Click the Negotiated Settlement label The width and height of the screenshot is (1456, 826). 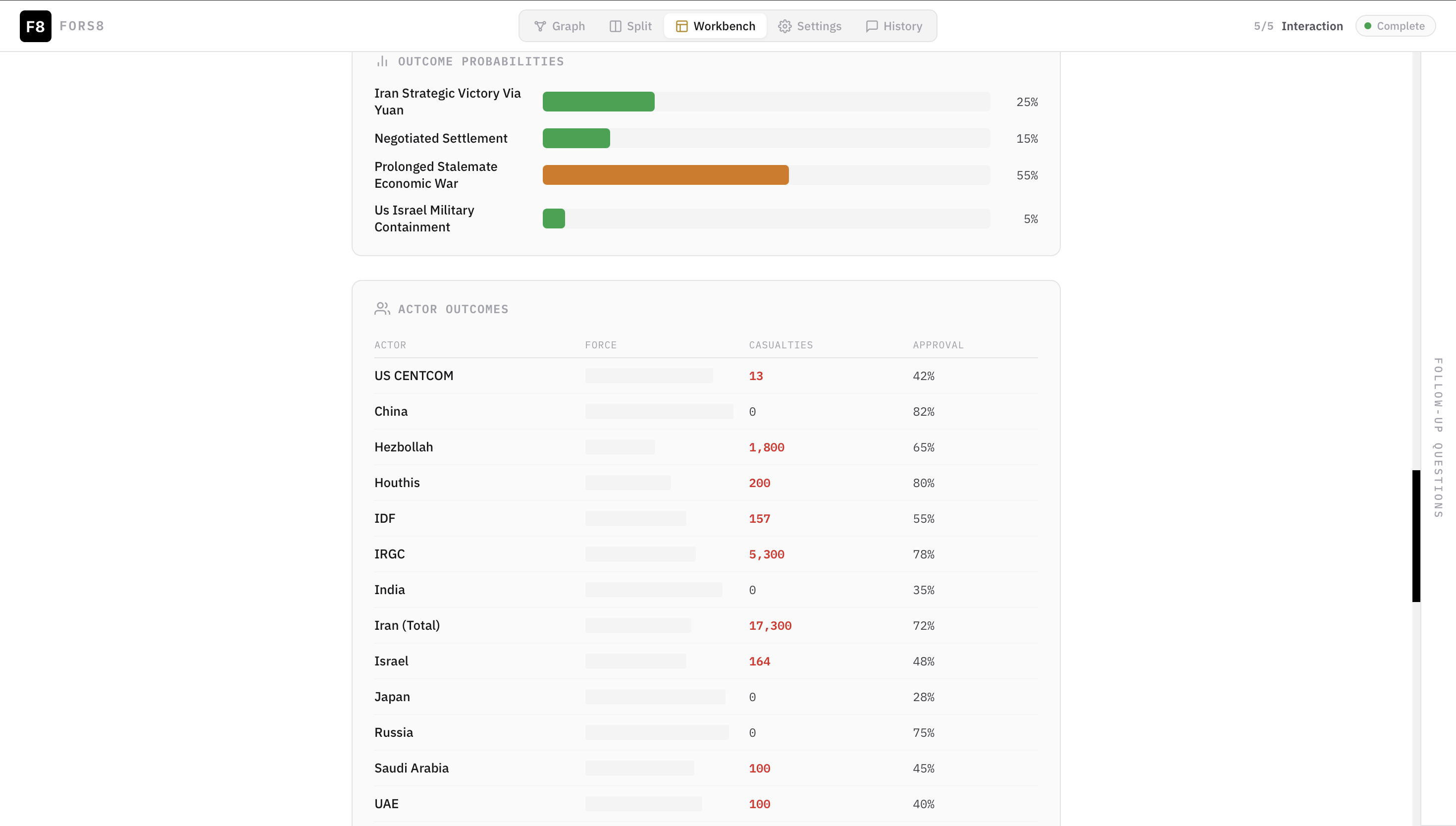click(441, 138)
